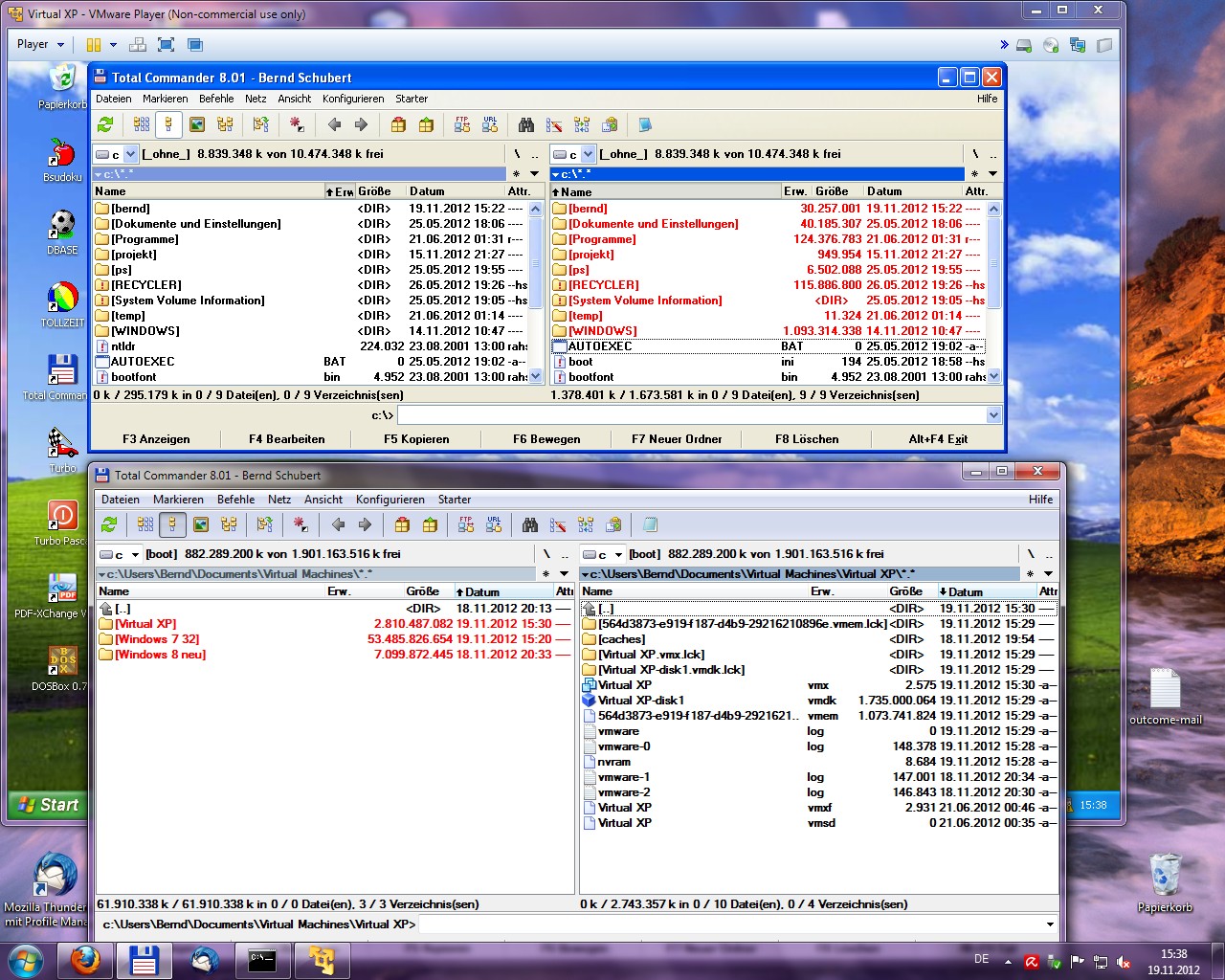Open Player dropdown menu in VMware toolbar

40,44
